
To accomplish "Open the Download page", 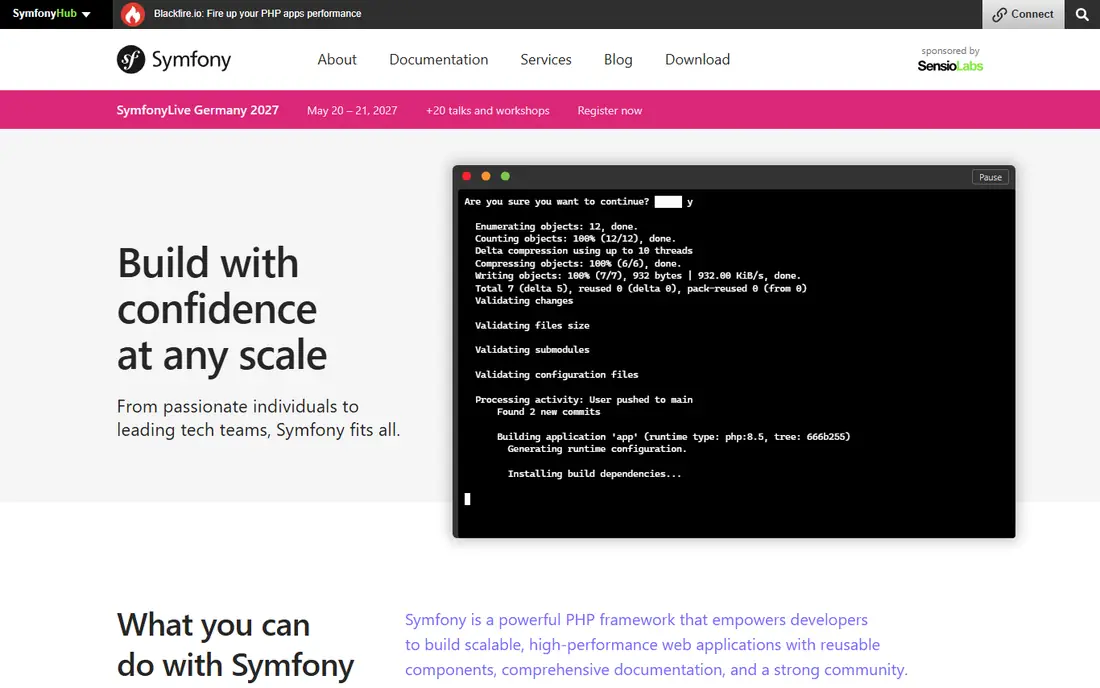I will (697, 60).
